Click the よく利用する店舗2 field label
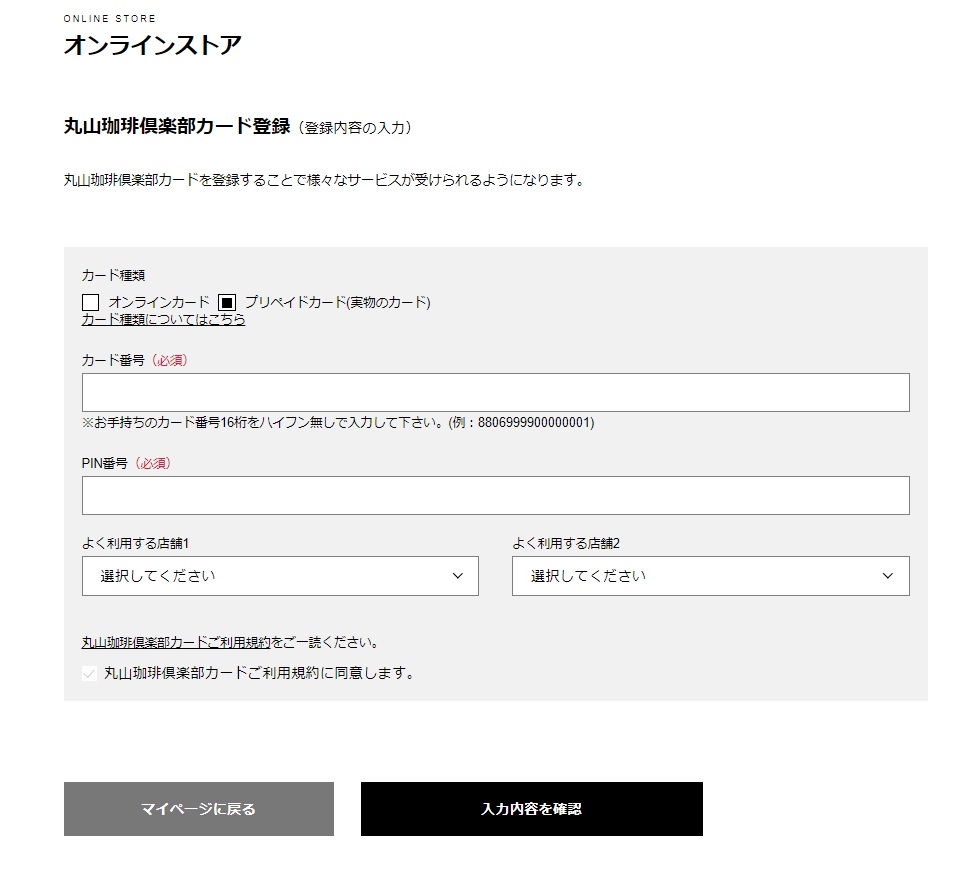 [x=566, y=544]
